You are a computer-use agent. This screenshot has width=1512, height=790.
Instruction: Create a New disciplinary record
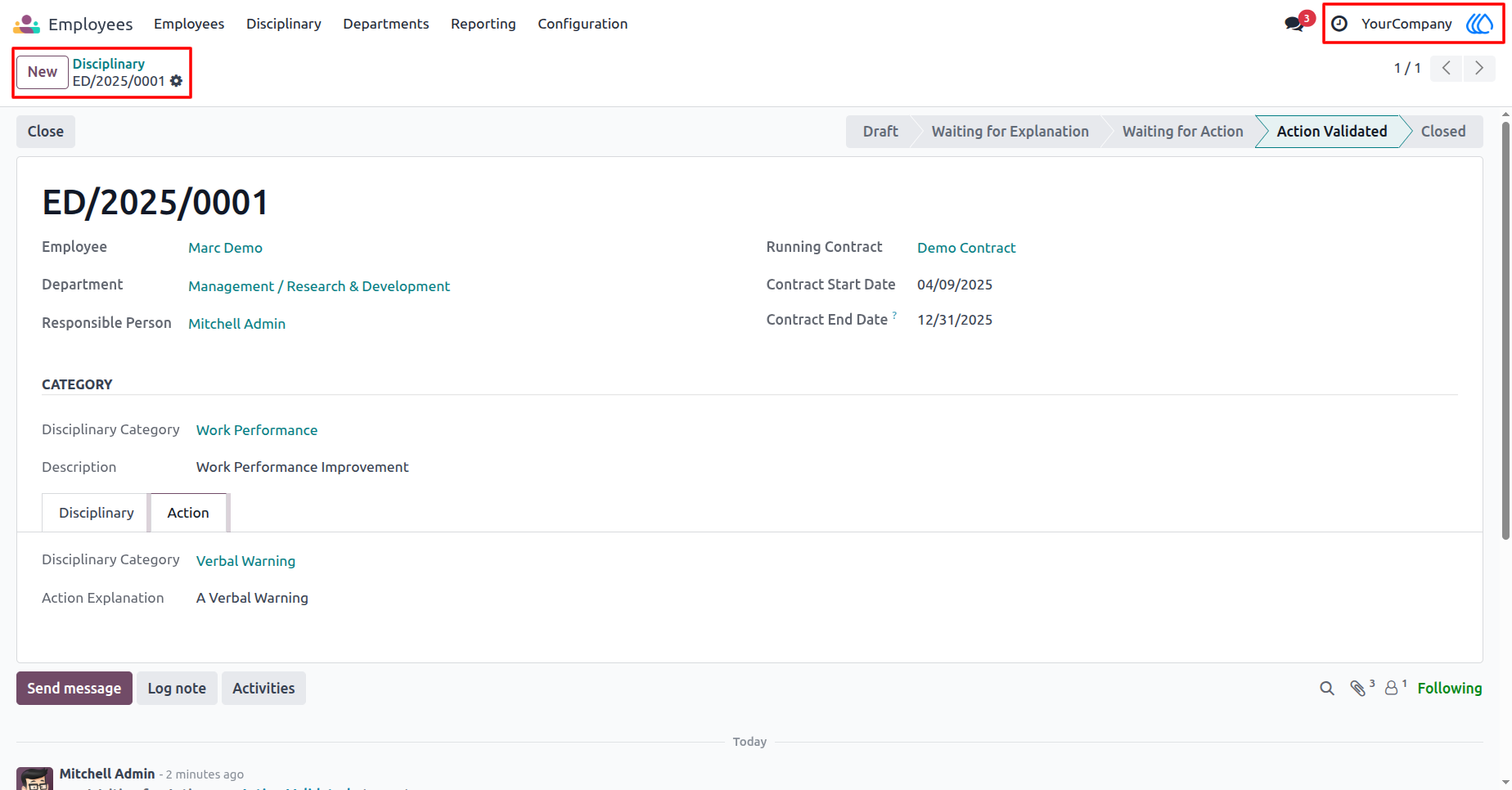[x=43, y=72]
